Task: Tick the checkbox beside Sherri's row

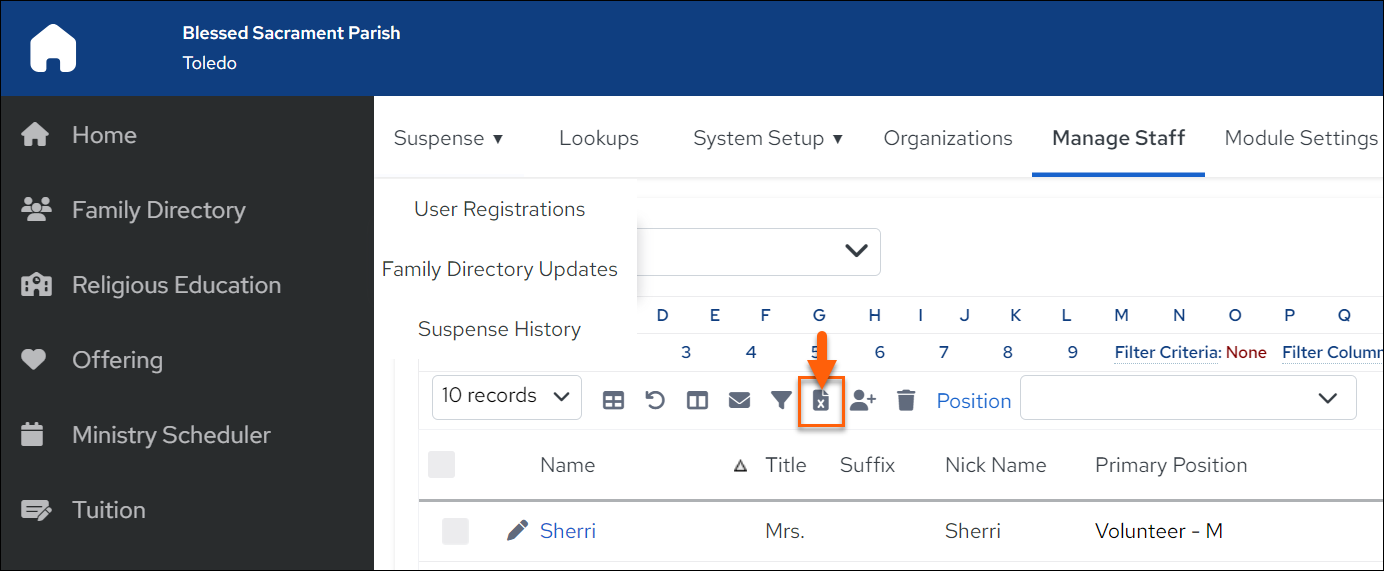Action: (x=455, y=531)
